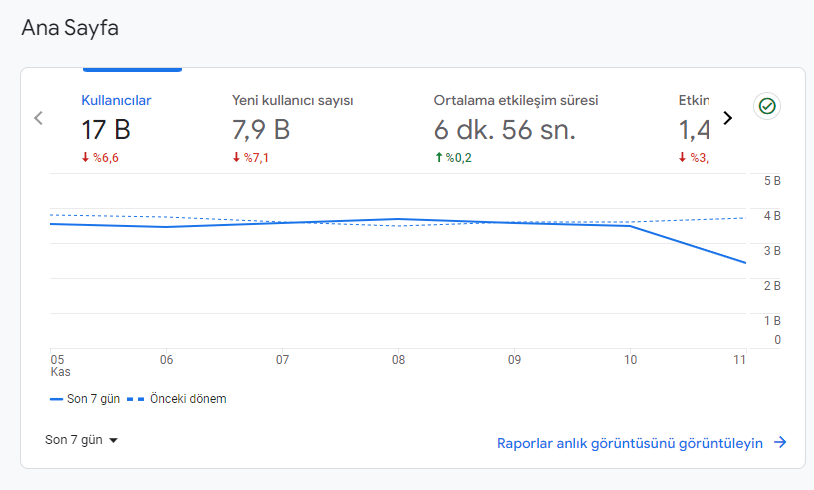
Task: Open Raporlar anlık görüntüsünü görüntüleyin link
Action: pos(630,443)
